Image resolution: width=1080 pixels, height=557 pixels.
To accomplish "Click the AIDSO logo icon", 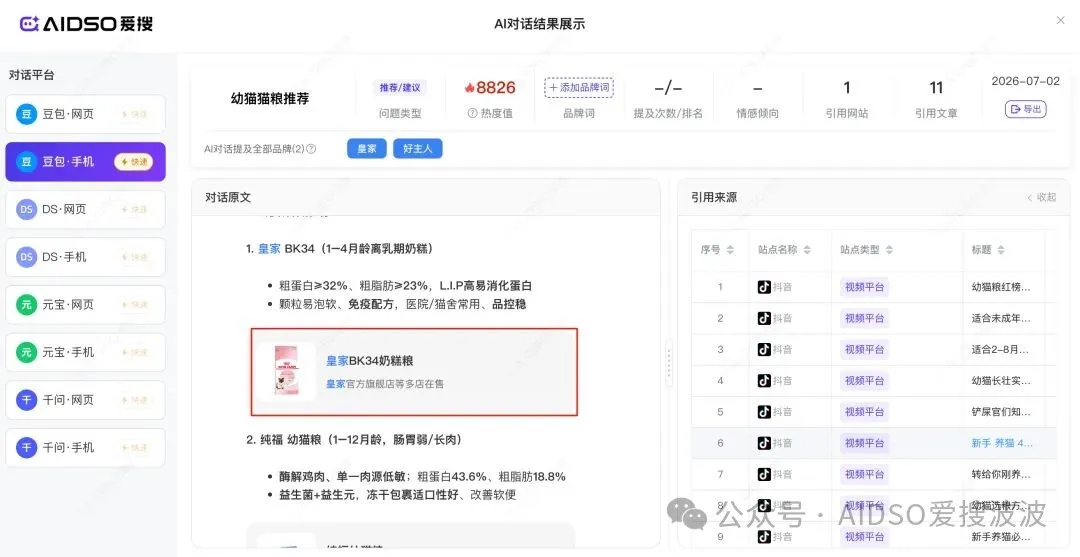I will [x=29, y=24].
